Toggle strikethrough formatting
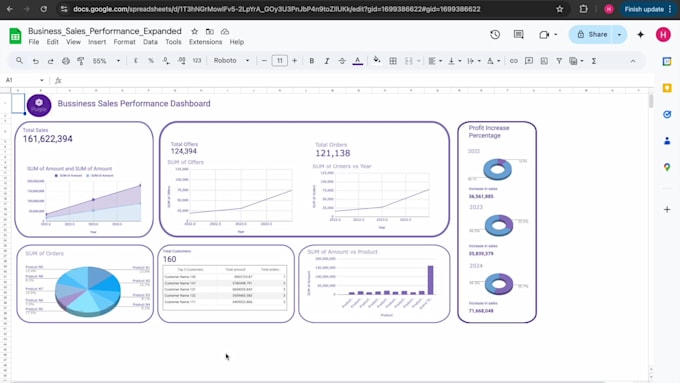 pyautogui.click(x=342, y=61)
